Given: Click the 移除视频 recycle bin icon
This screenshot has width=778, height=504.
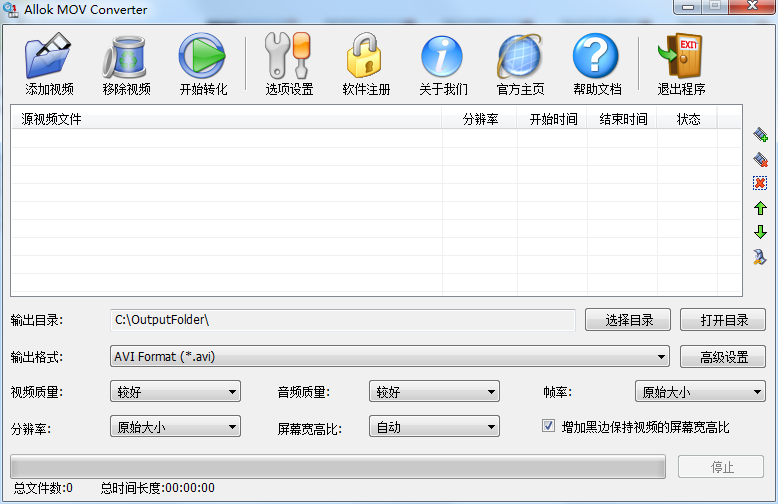Looking at the screenshot, I should [x=126, y=57].
